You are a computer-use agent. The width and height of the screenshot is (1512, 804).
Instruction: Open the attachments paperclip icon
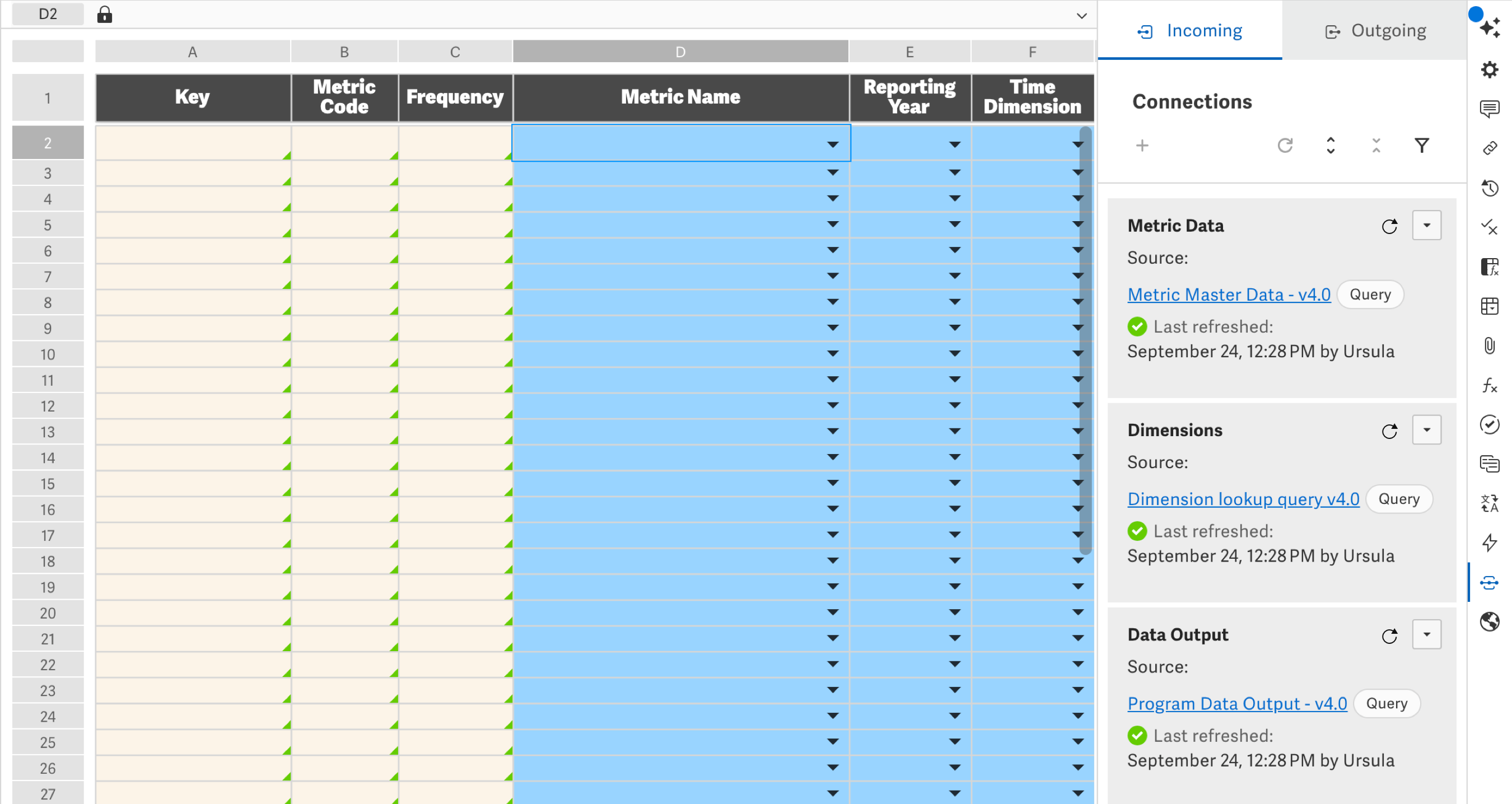(x=1490, y=345)
